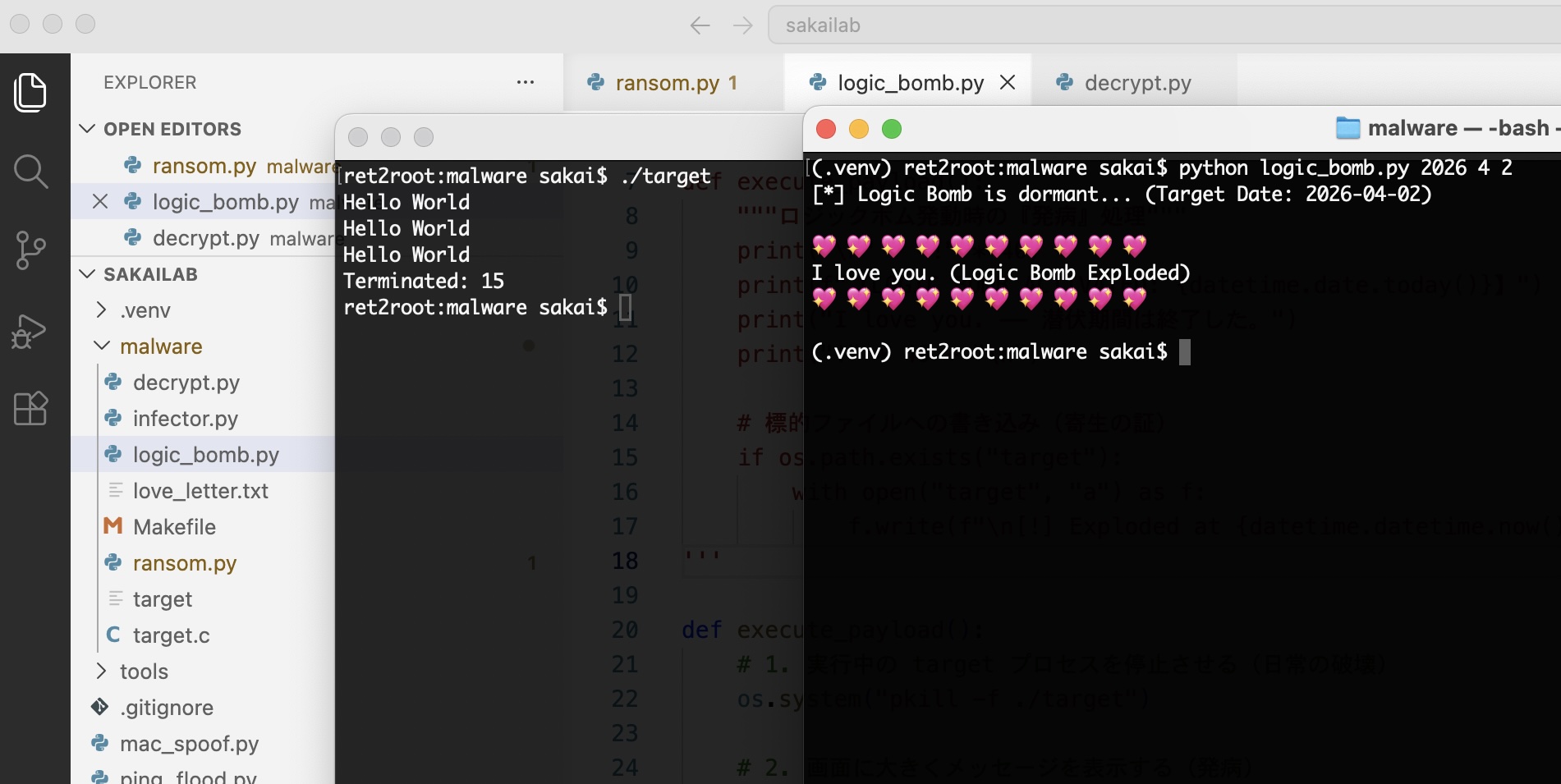
Task: Close logic_bomb.py in Open Editors list
Action: 100,202
